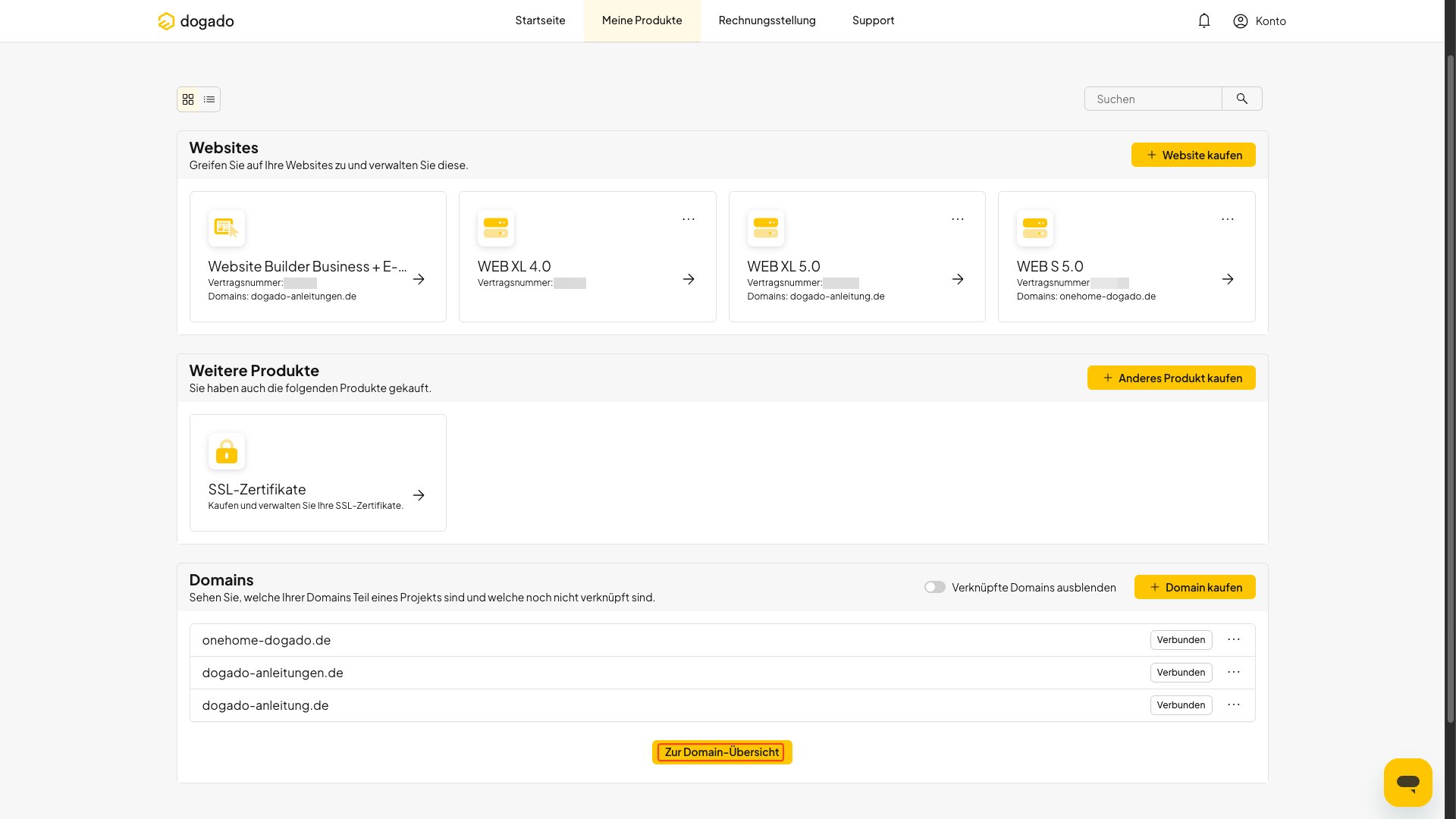Click the WEB XL 4.0 title

click(514, 266)
